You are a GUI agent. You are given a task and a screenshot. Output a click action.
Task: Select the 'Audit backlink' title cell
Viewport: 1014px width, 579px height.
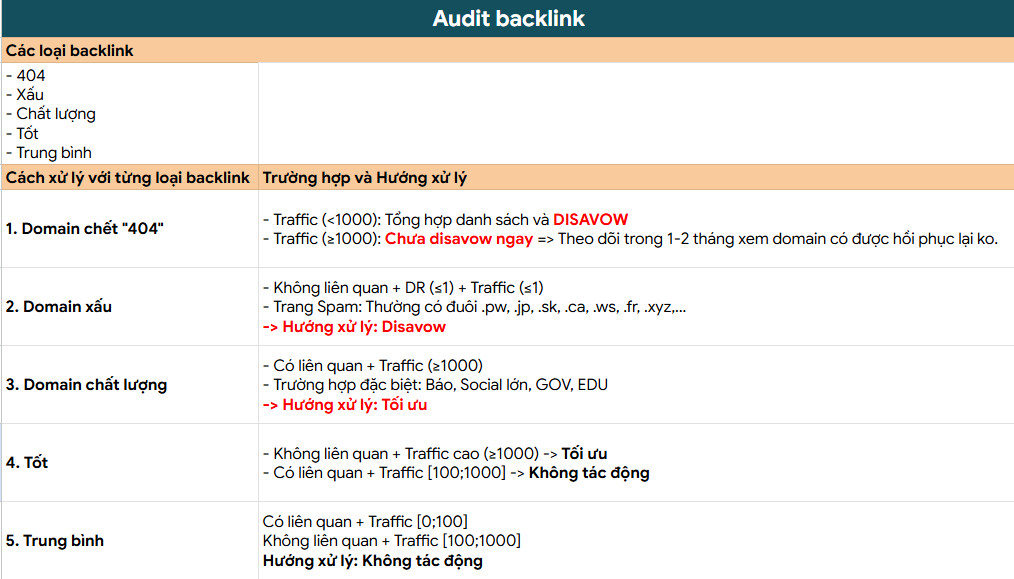click(x=508, y=18)
